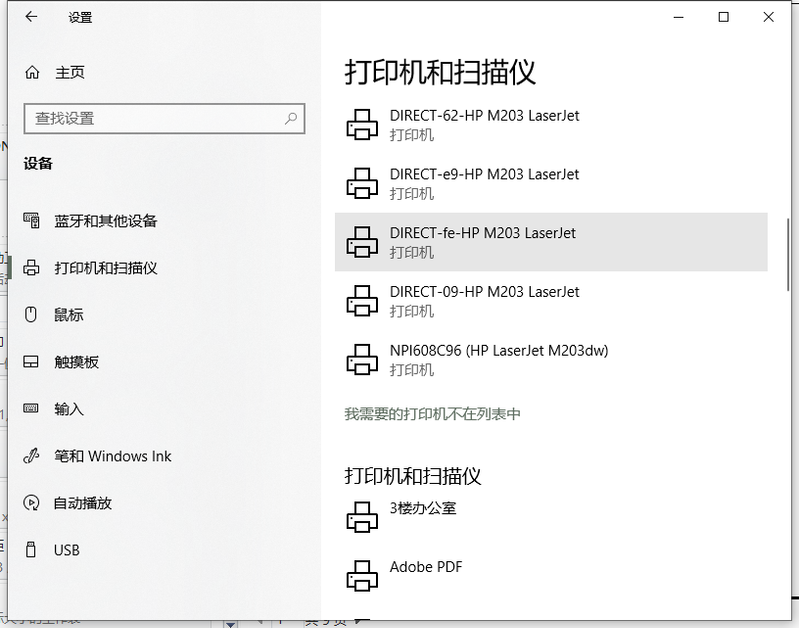Select DIRECT-09-HP M203 LaserJet printer
This screenshot has height=628, width=799.
(551, 300)
